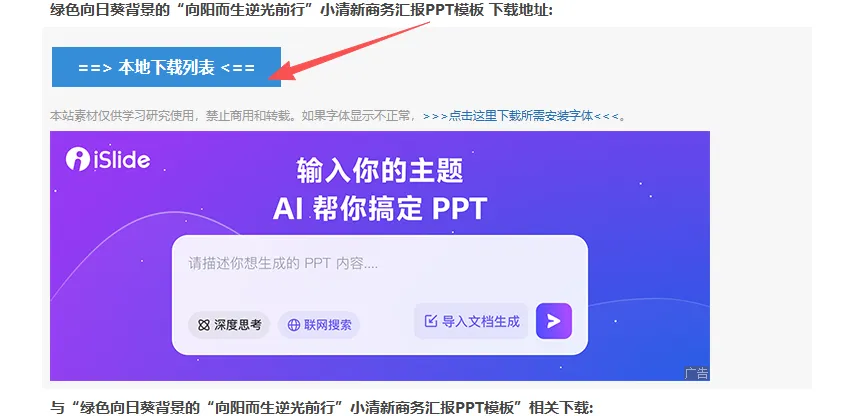Viewport: 863px width, 416px height.
Task: Click the purple send arrow icon
Action: click(554, 321)
